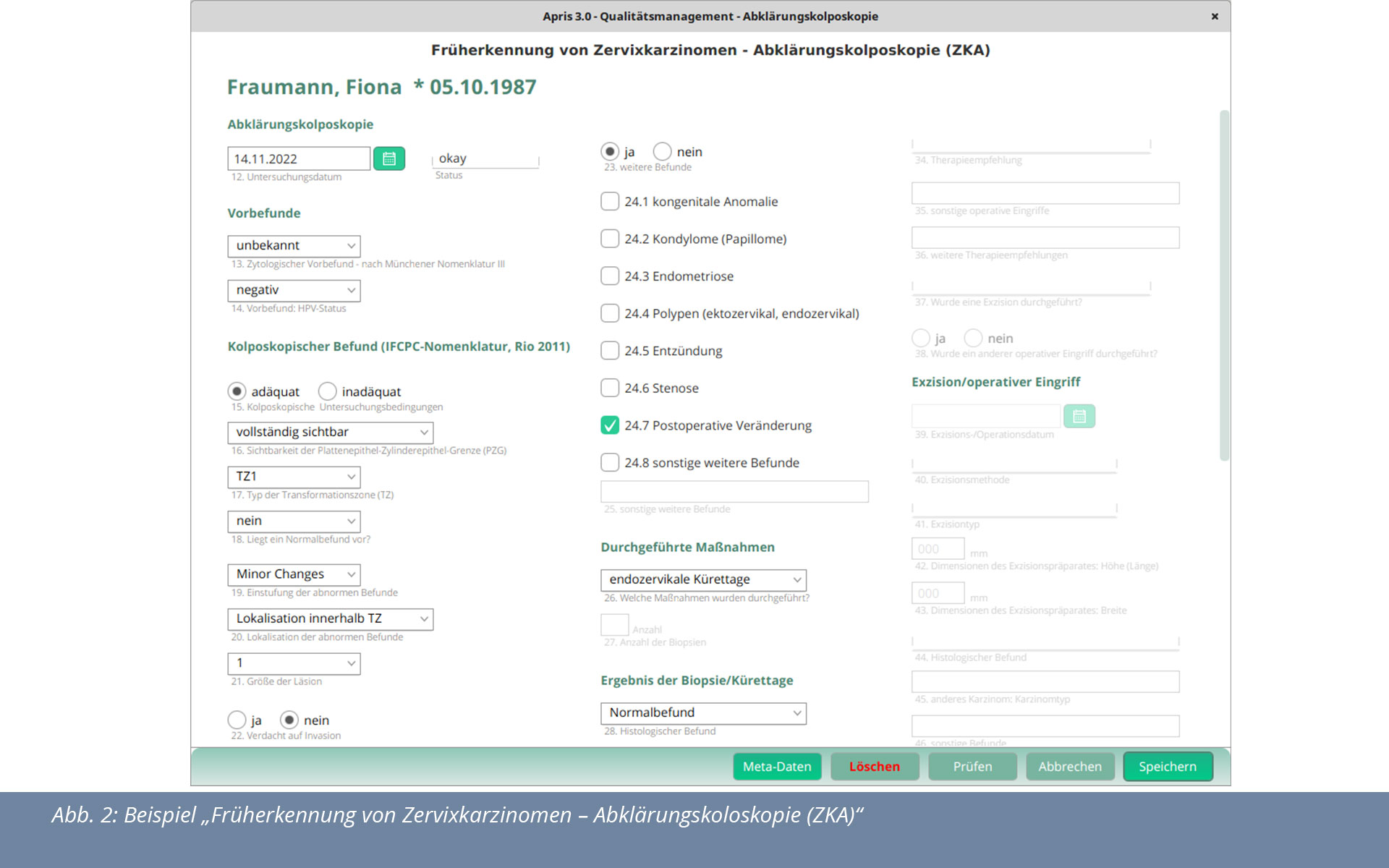Click the Untersuchungsdatum field 14.11.2022
The width and height of the screenshot is (1389, 868).
[x=299, y=159]
